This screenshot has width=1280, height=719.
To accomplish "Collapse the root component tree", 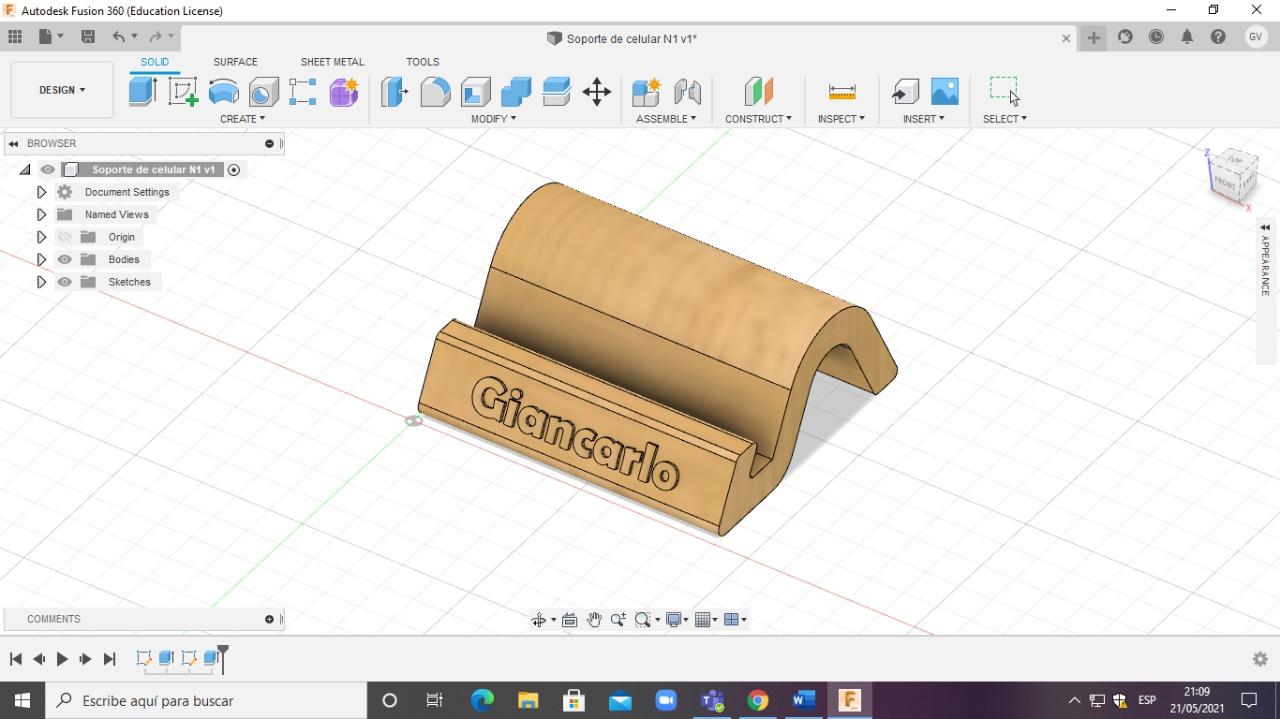I will pos(25,170).
